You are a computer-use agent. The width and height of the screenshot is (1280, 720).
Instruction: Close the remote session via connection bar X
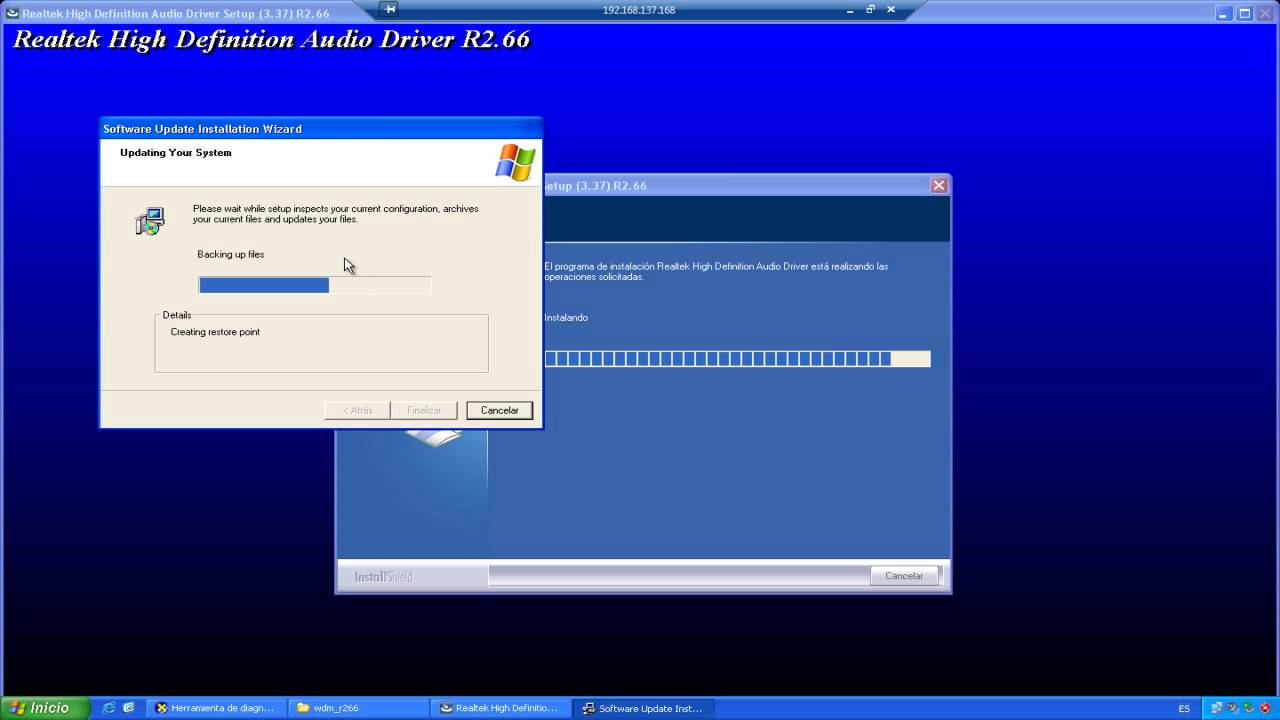891,9
